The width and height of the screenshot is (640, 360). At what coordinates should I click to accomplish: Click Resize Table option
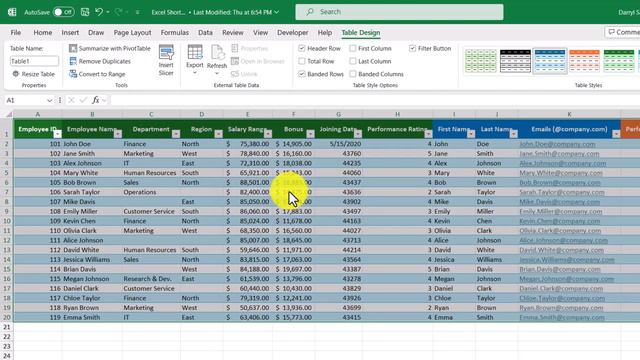[x=33, y=74]
